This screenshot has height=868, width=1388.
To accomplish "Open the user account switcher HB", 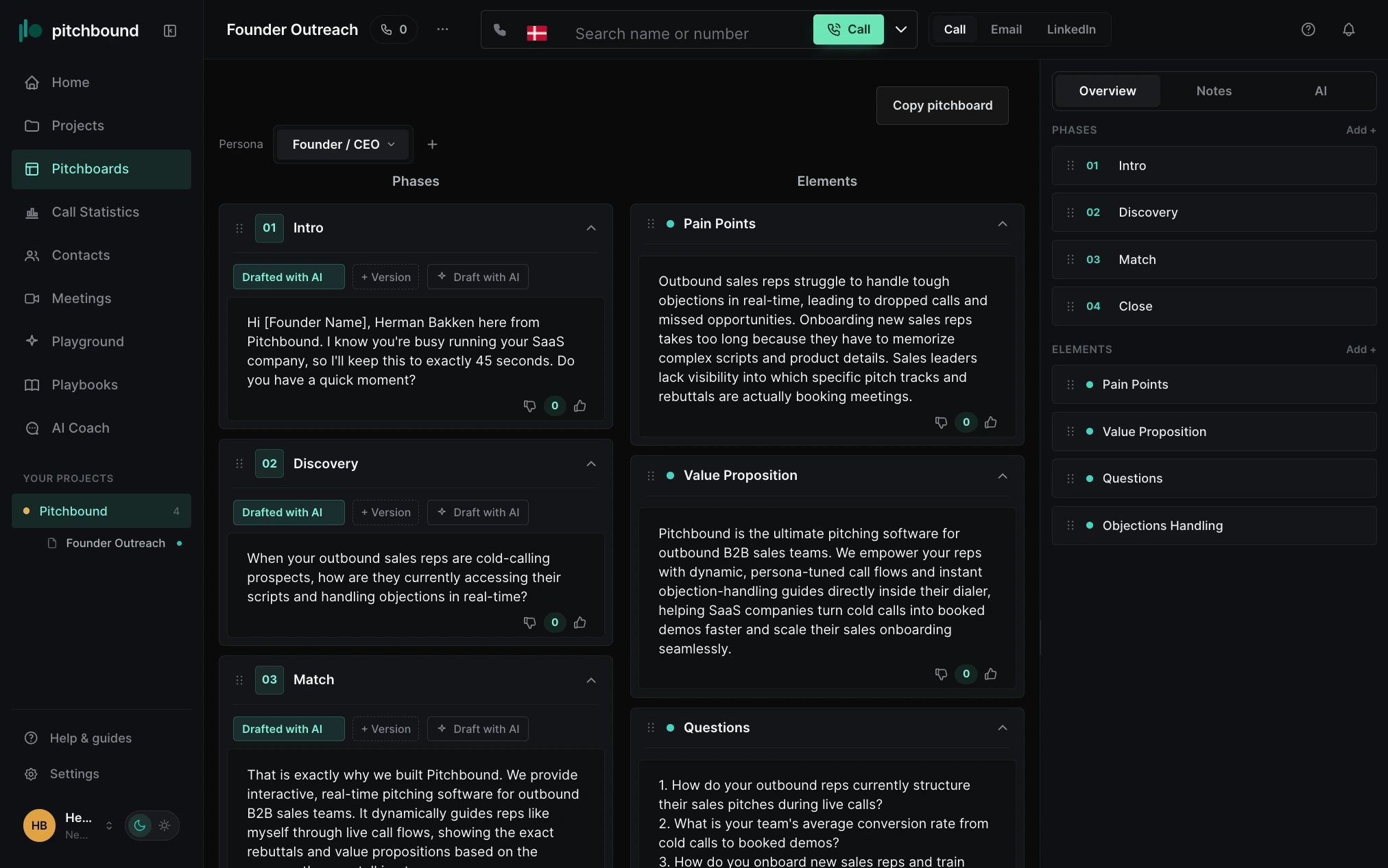I will coord(69,825).
